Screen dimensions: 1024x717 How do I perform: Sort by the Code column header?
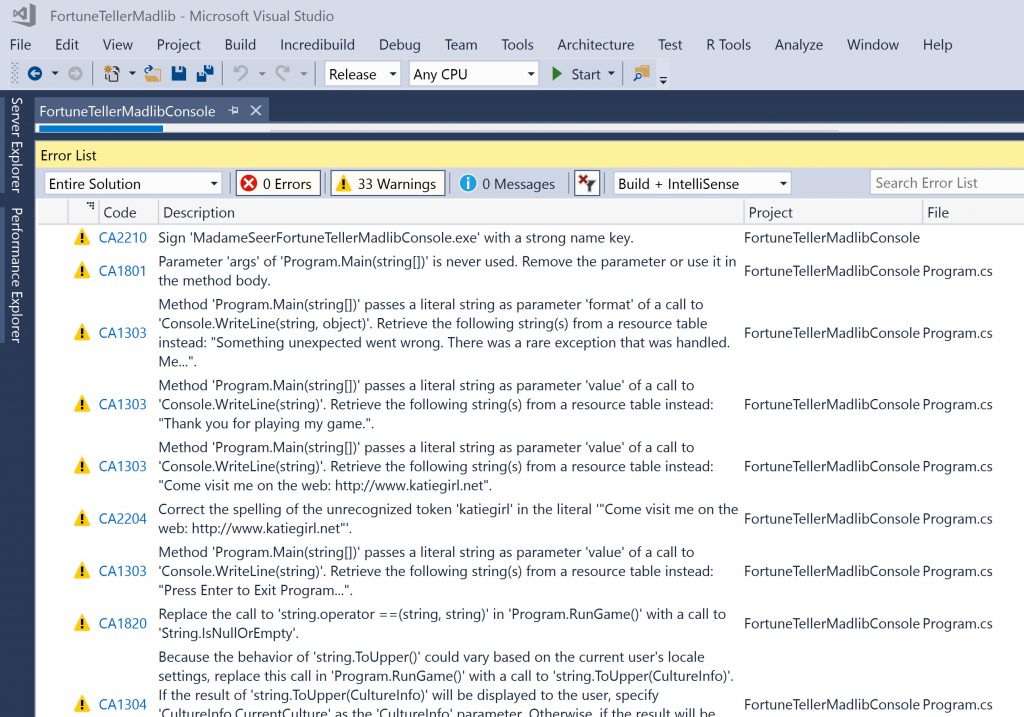(128, 212)
